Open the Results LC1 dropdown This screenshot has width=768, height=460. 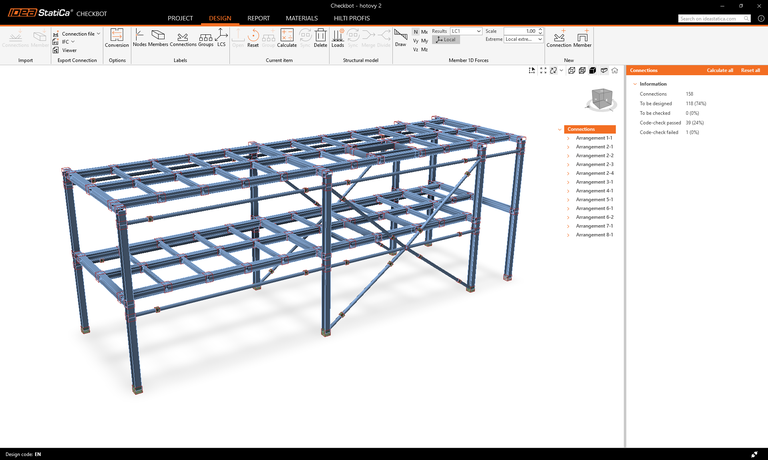point(465,31)
